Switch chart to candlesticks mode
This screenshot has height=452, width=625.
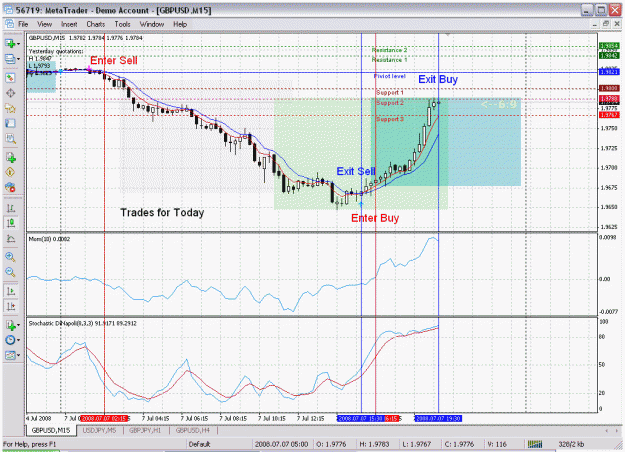click(x=10, y=223)
